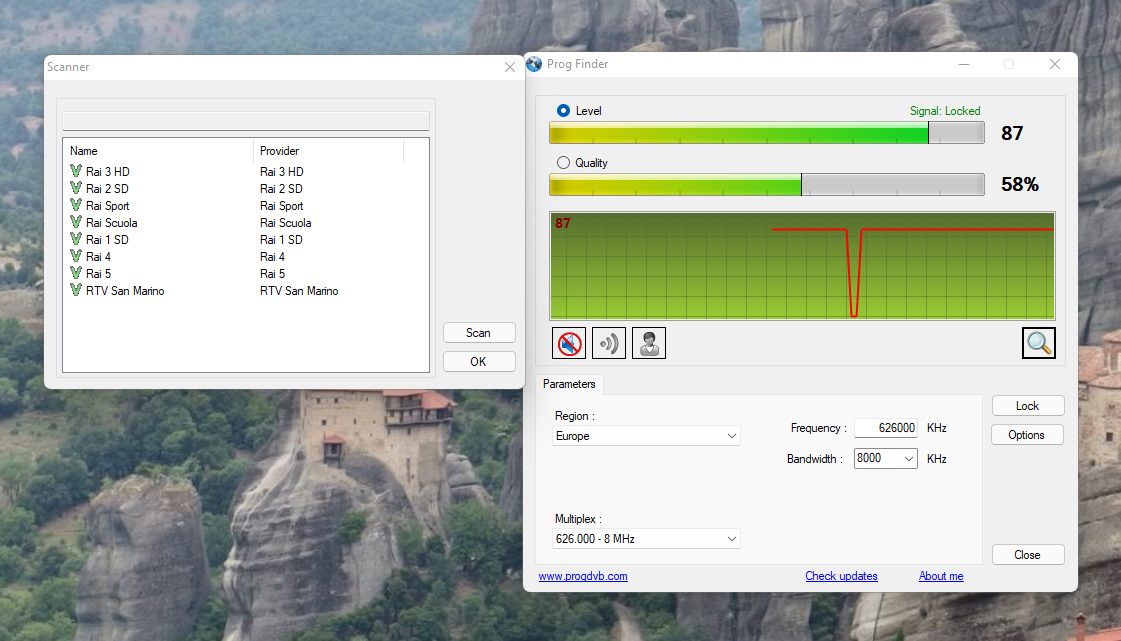The height and width of the screenshot is (641, 1121).
Task: Click the Frequency input field showing 626000
Action: click(x=886, y=428)
